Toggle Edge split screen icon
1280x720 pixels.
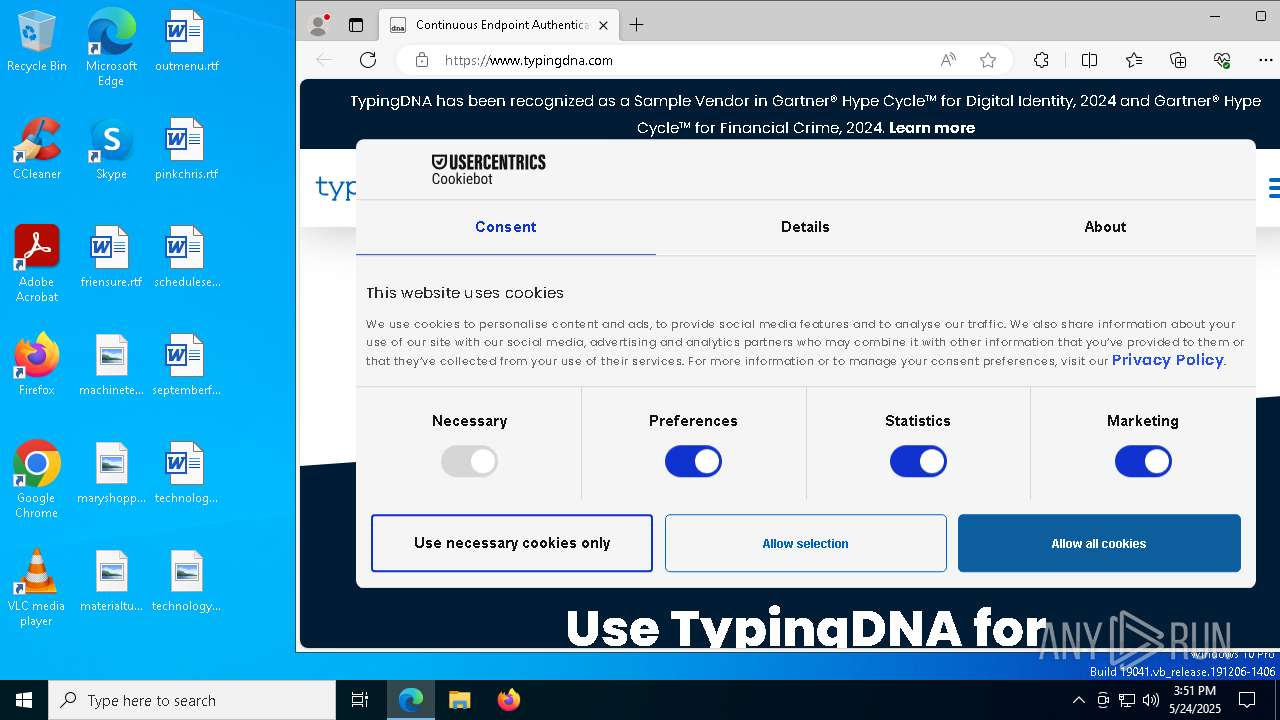1089,60
